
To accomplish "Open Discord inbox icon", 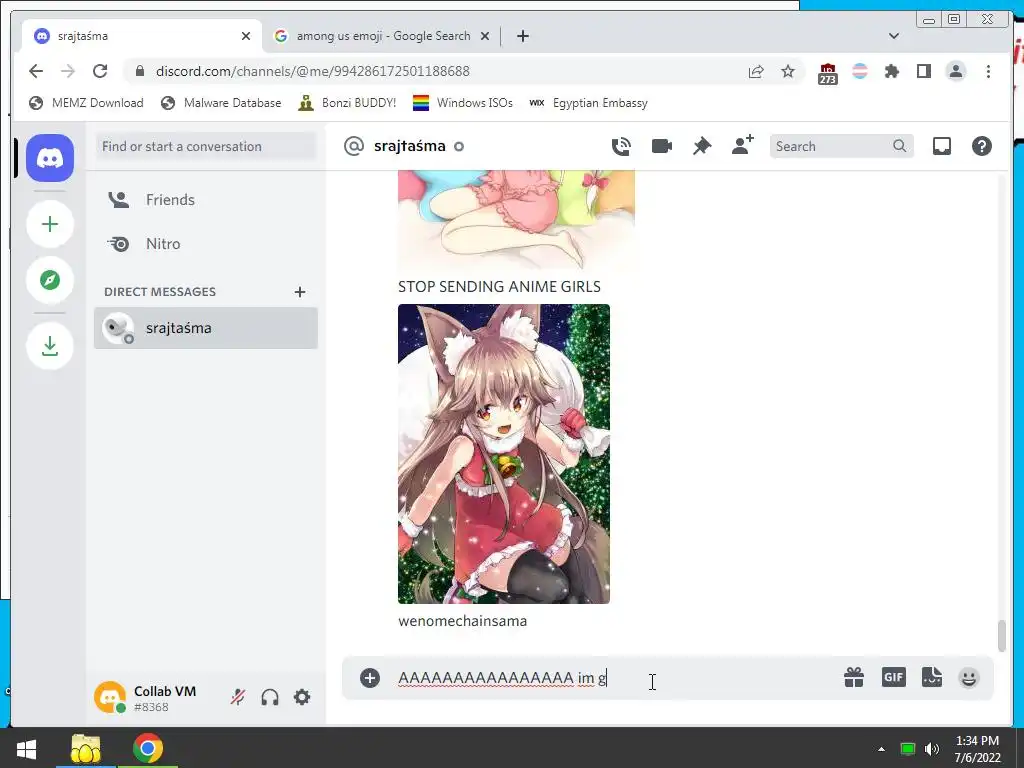I will (942, 146).
